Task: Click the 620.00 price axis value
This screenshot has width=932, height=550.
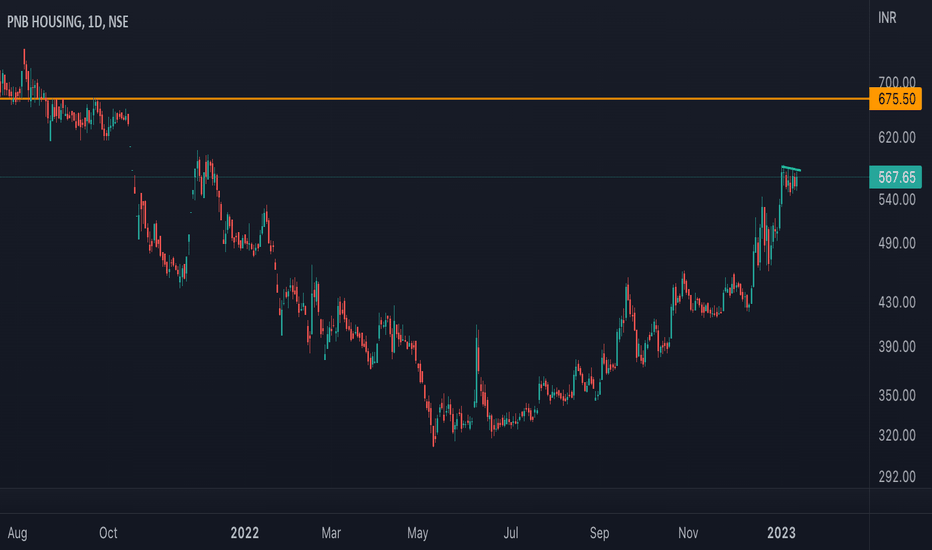Action: coord(897,137)
